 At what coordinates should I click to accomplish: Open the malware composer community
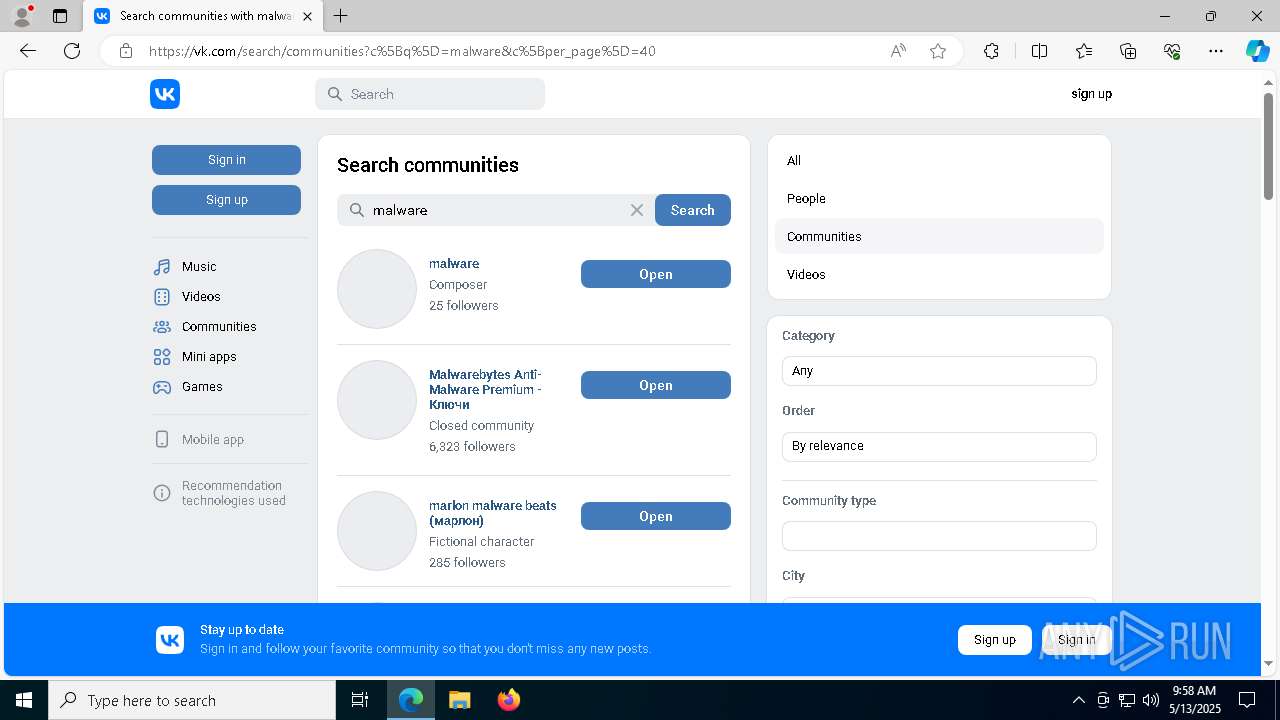655,274
